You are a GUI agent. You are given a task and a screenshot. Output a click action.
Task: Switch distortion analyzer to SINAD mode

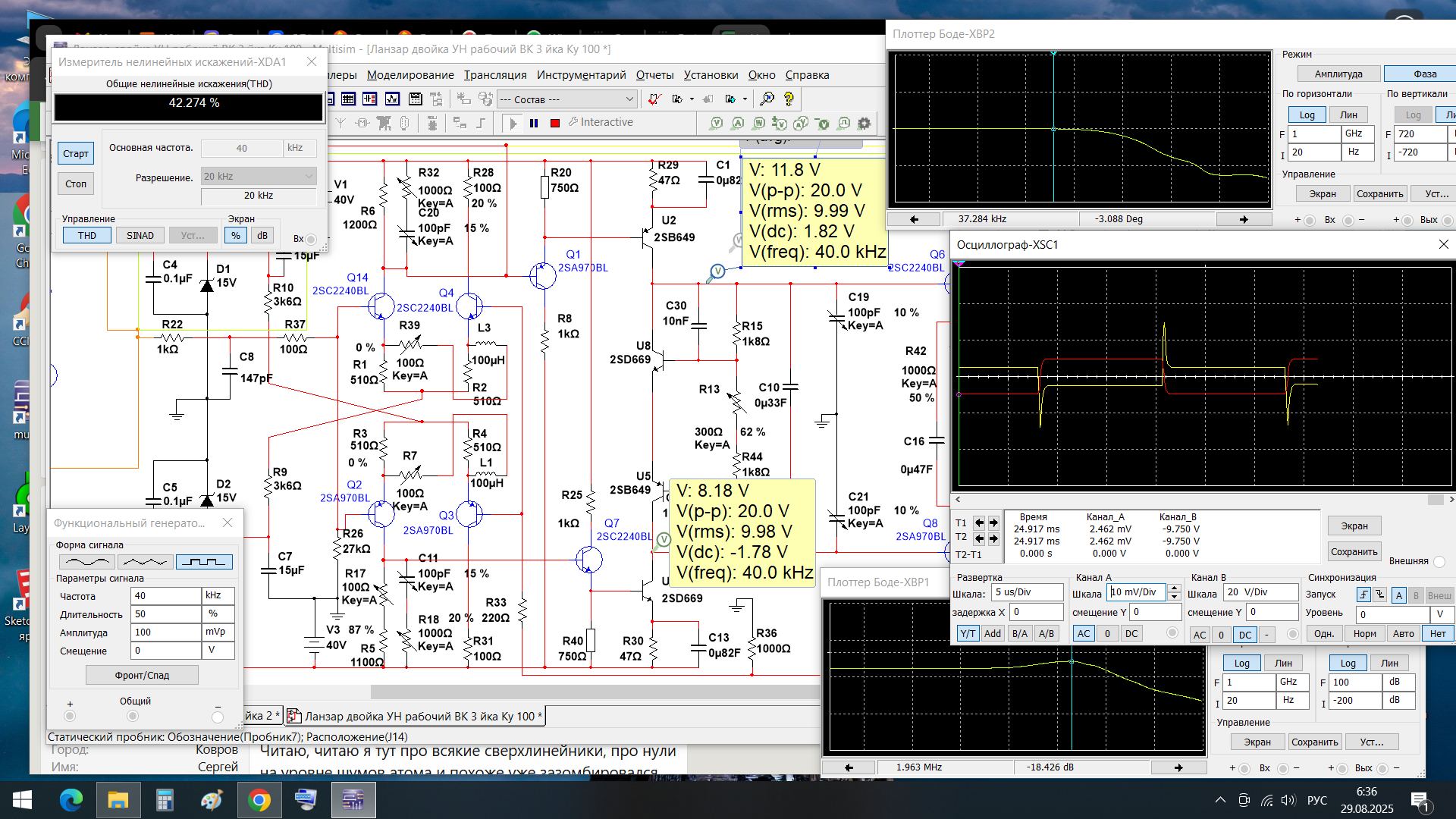pos(140,236)
